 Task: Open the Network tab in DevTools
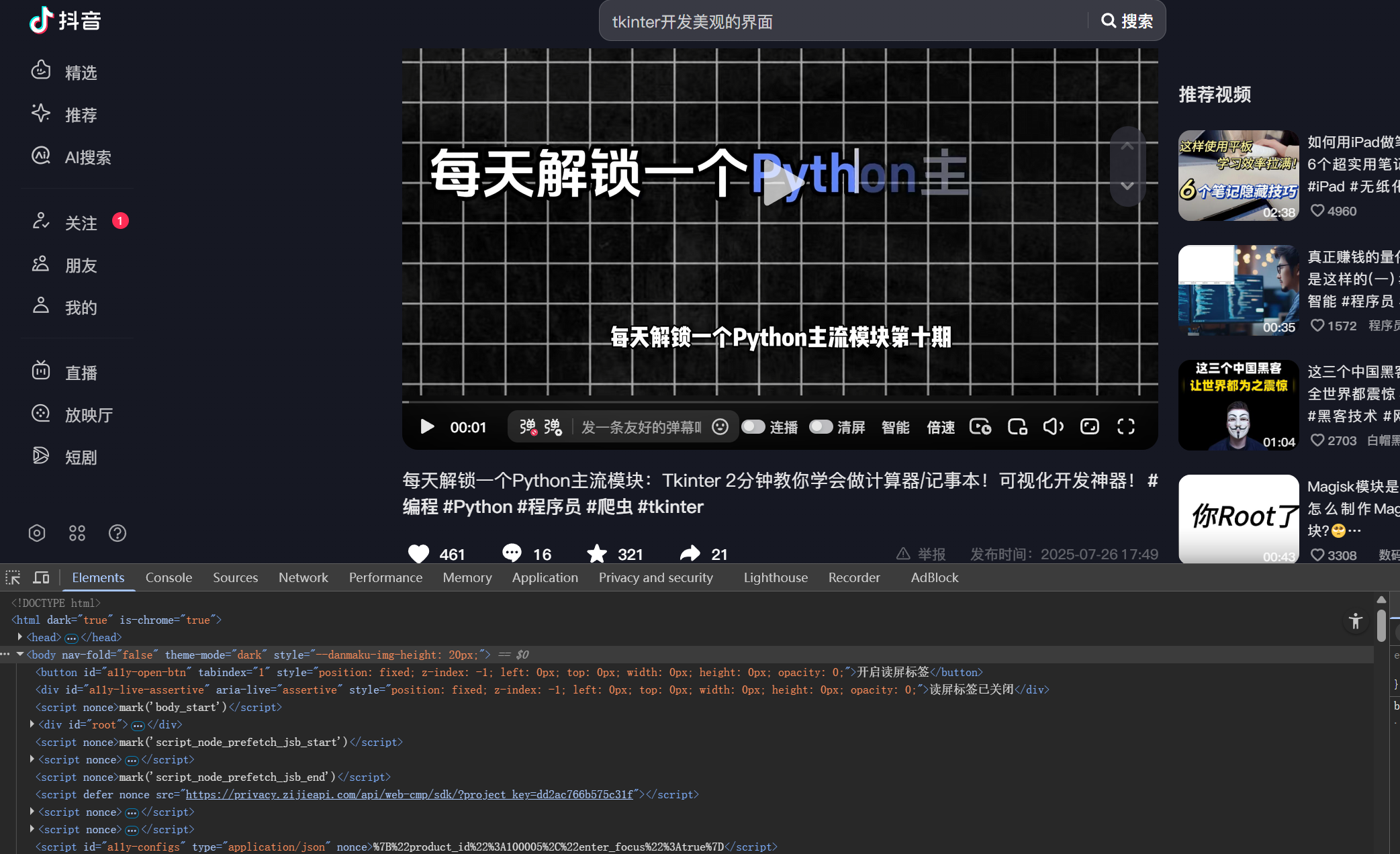pyautogui.click(x=303, y=577)
